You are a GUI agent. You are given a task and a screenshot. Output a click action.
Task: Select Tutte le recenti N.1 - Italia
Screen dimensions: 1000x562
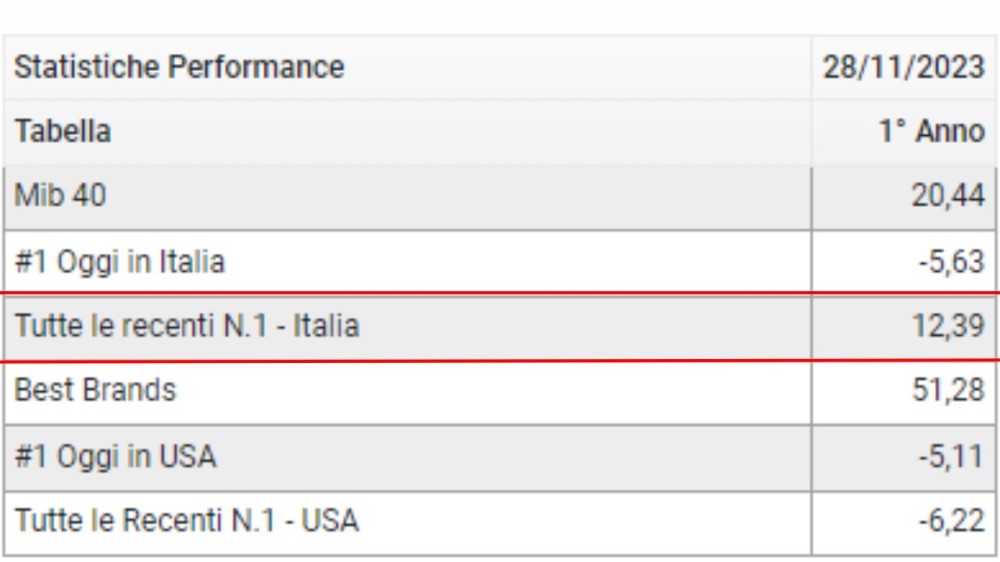tap(187, 326)
